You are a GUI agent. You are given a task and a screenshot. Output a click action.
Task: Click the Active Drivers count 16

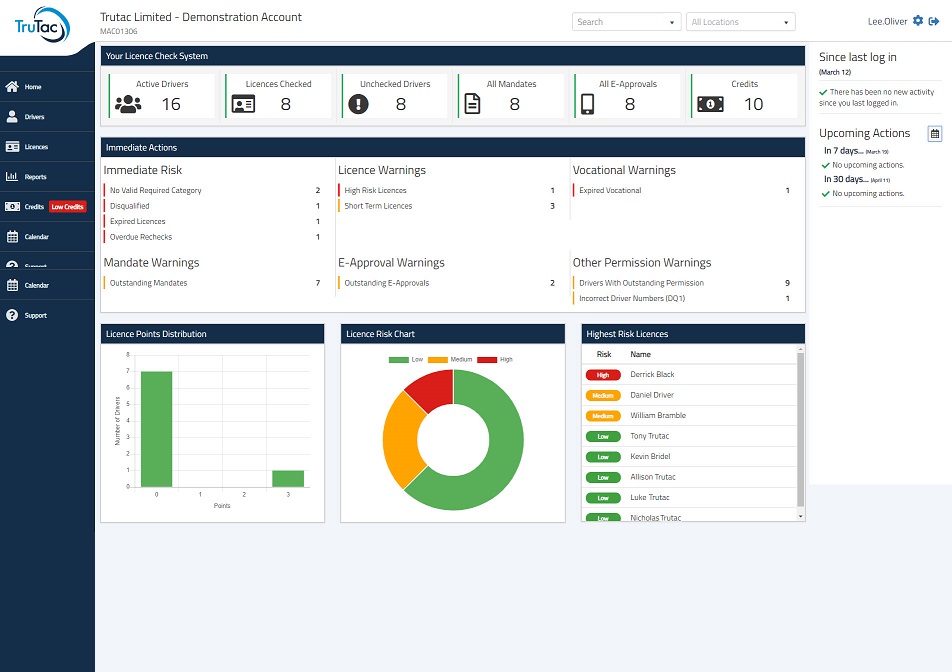[x=171, y=104]
